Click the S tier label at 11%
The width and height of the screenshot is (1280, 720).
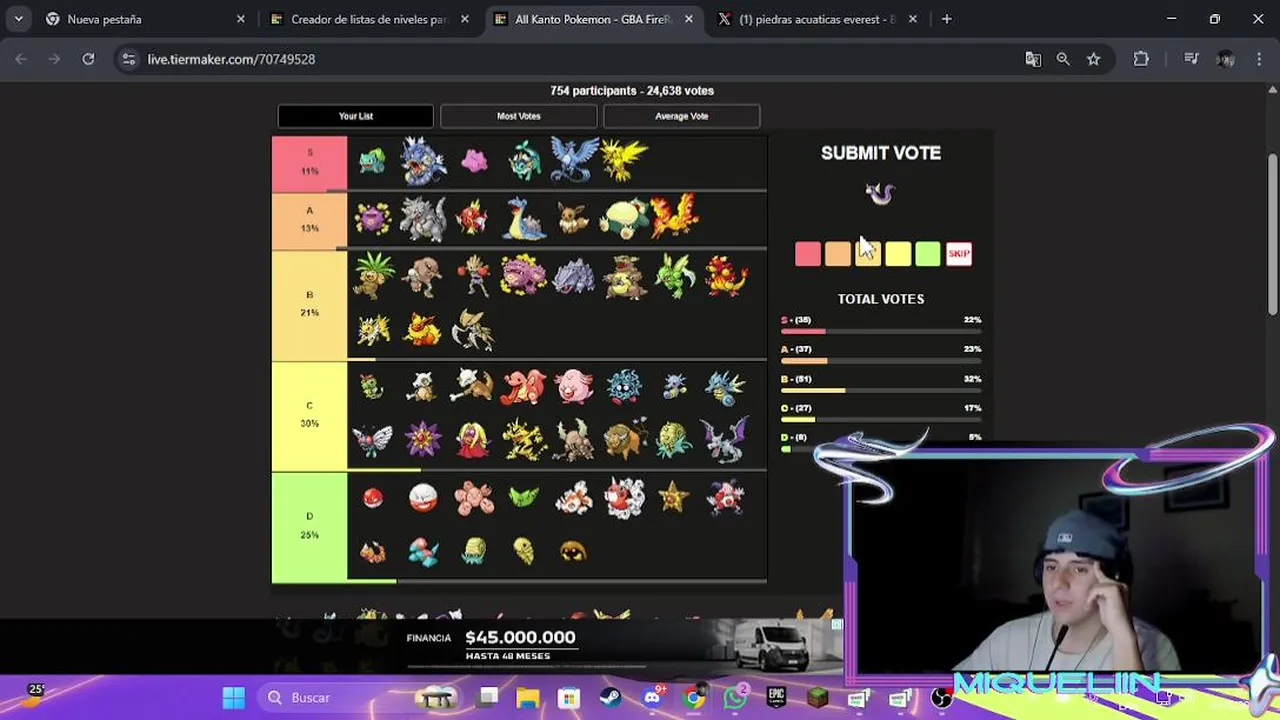309,162
